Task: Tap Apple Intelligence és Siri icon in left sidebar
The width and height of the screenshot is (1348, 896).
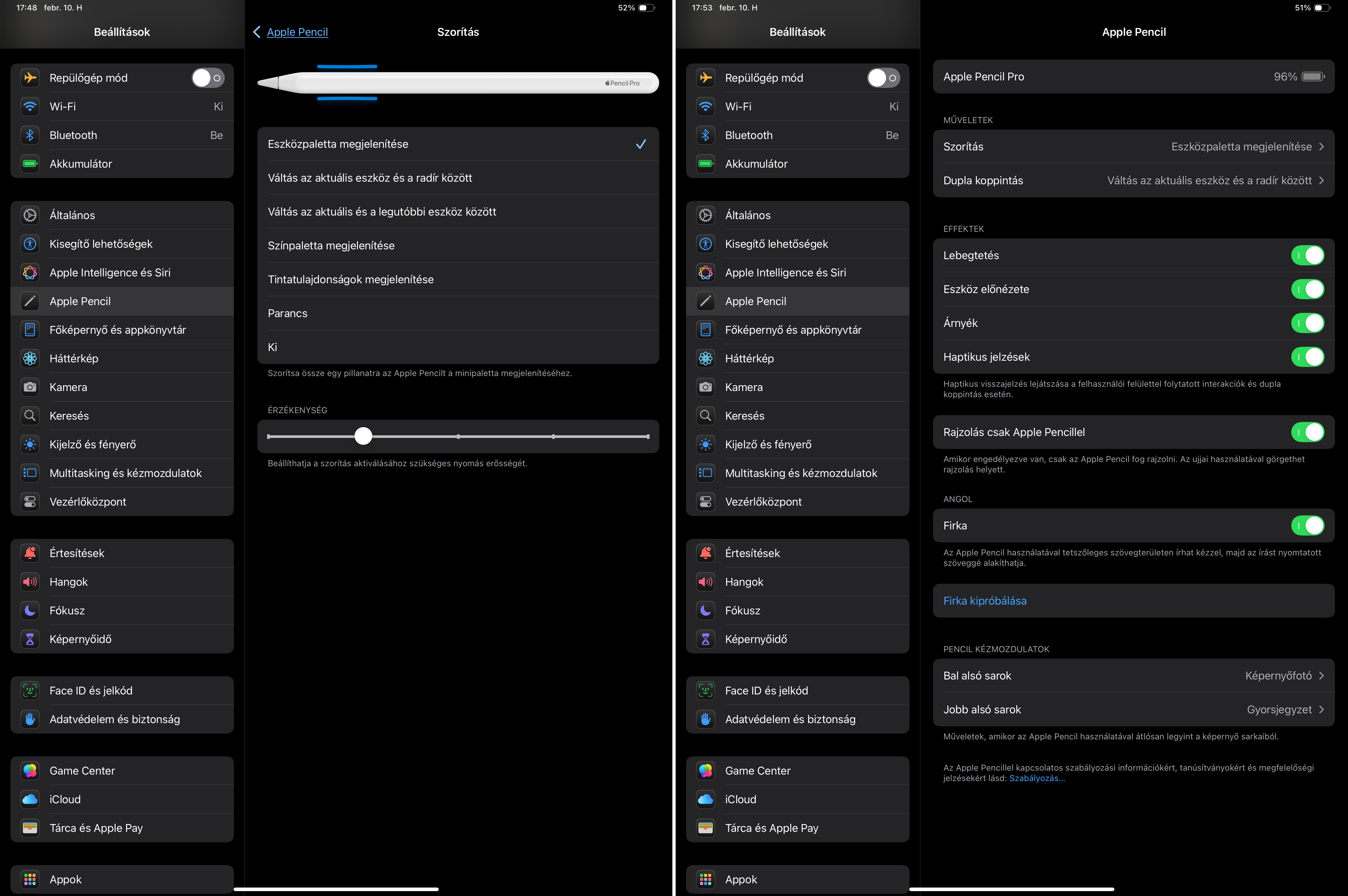Action: click(30, 273)
